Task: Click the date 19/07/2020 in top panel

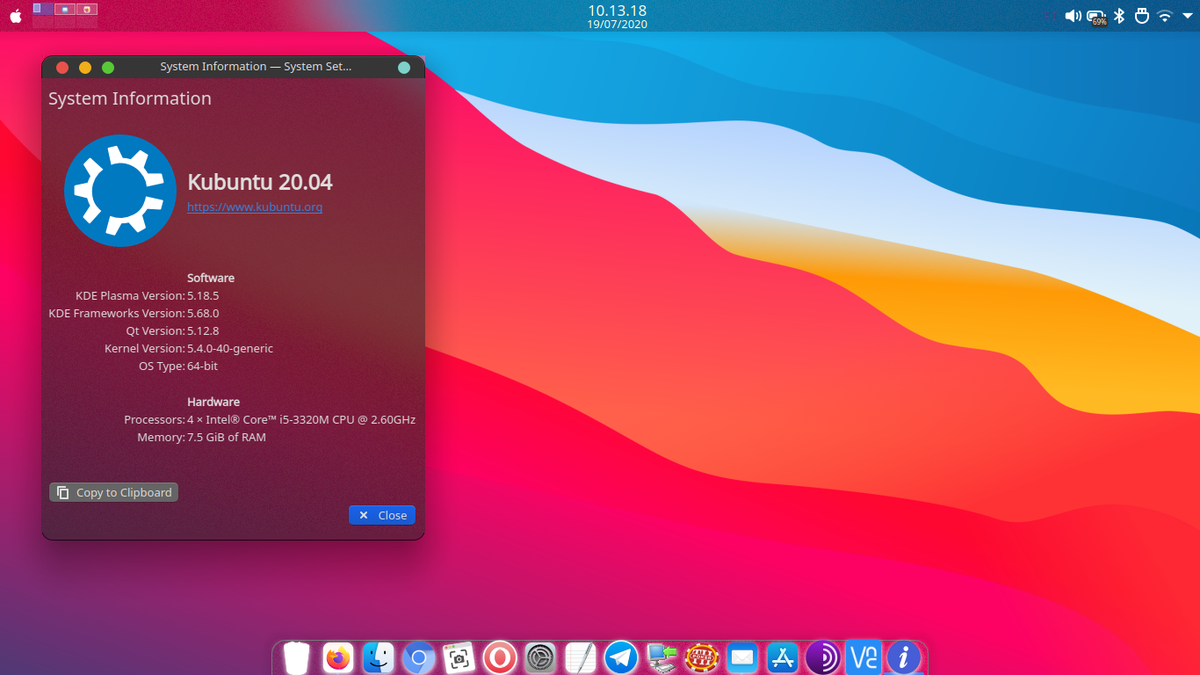Action: click(x=618, y=25)
